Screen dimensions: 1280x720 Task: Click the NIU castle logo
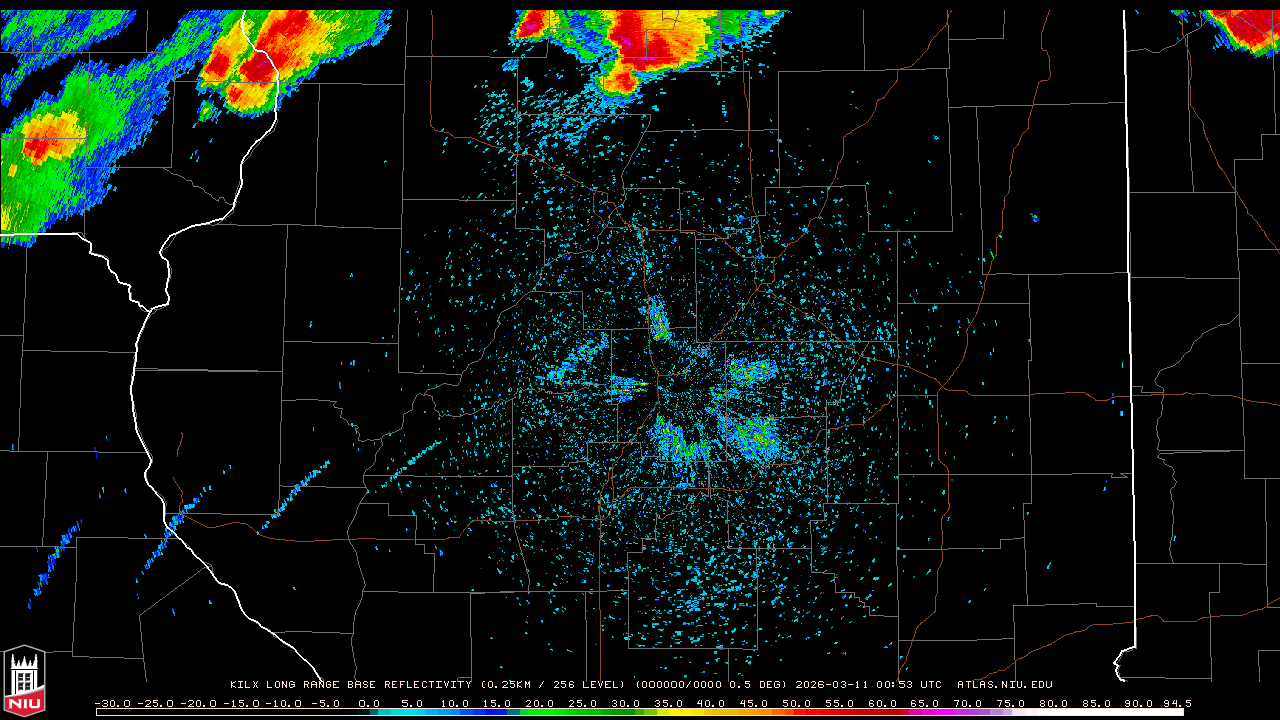pos(24,682)
